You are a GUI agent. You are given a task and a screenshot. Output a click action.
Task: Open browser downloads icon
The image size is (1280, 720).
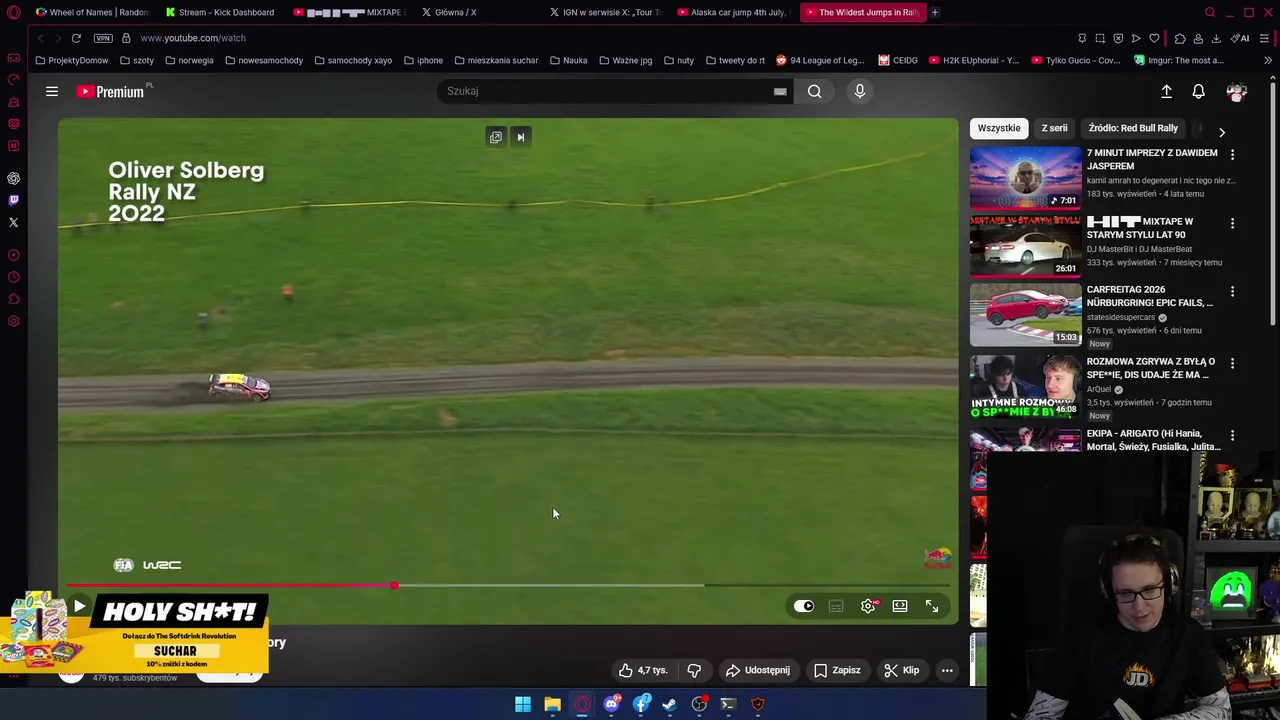point(1216,38)
